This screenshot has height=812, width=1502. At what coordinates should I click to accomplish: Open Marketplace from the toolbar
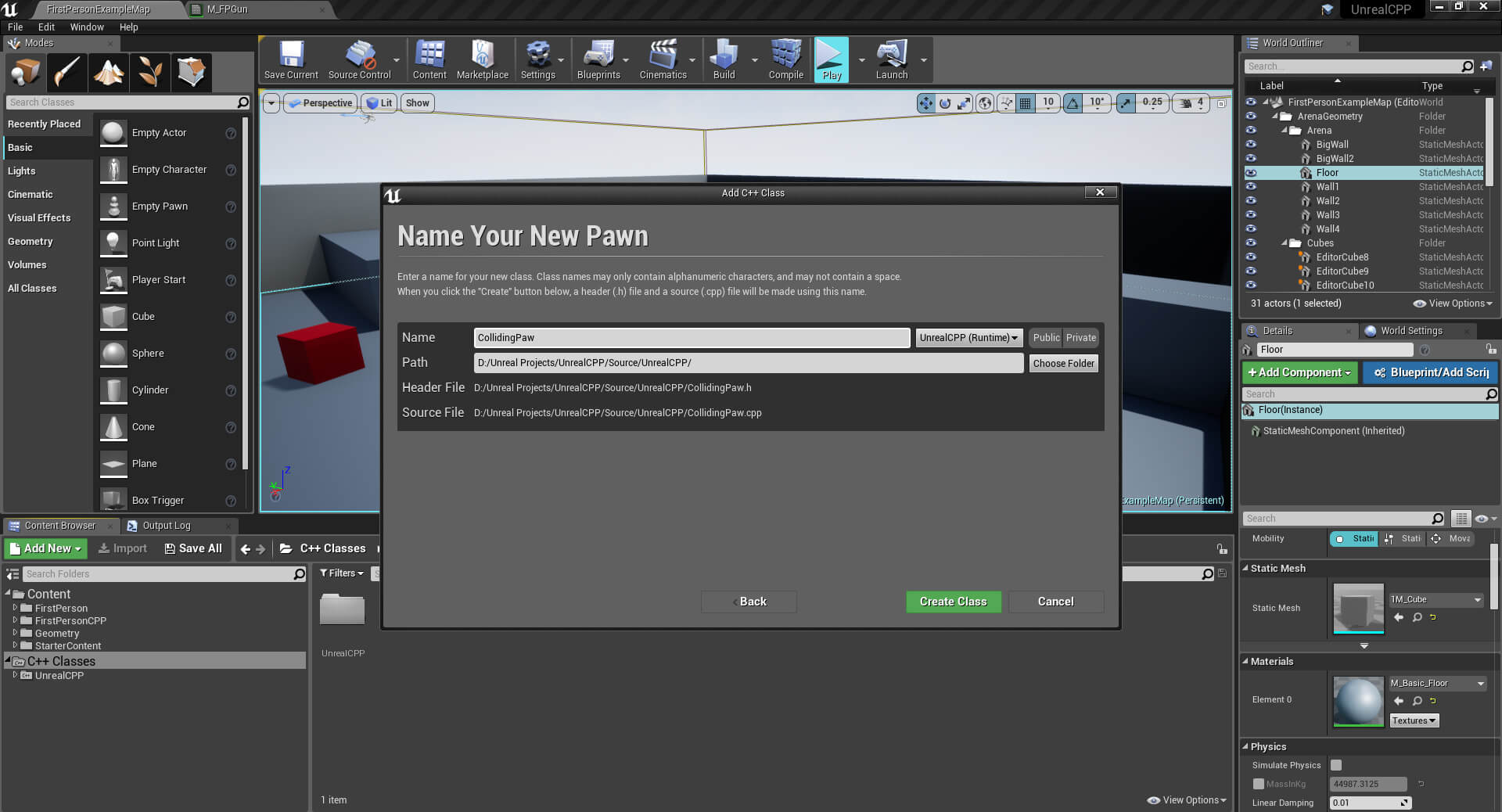pos(483,60)
